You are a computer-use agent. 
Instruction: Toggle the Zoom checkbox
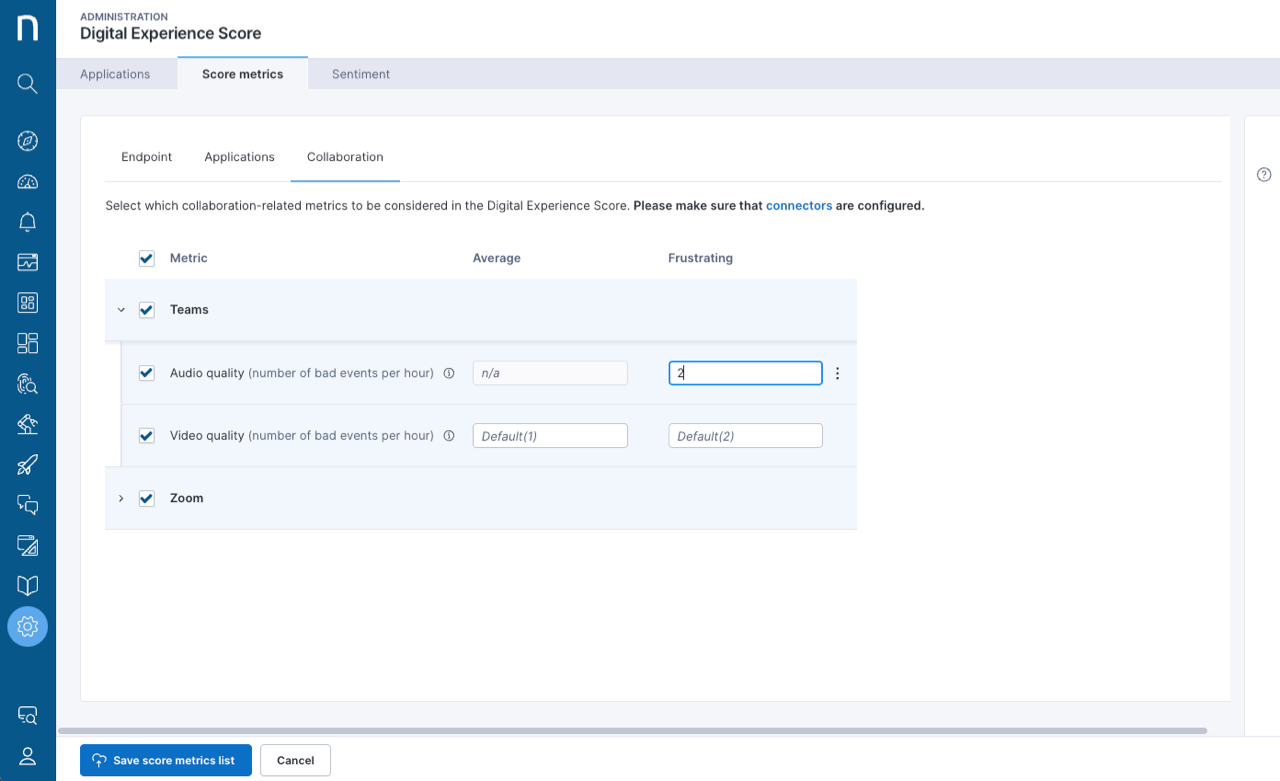pyautogui.click(x=147, y=498)
